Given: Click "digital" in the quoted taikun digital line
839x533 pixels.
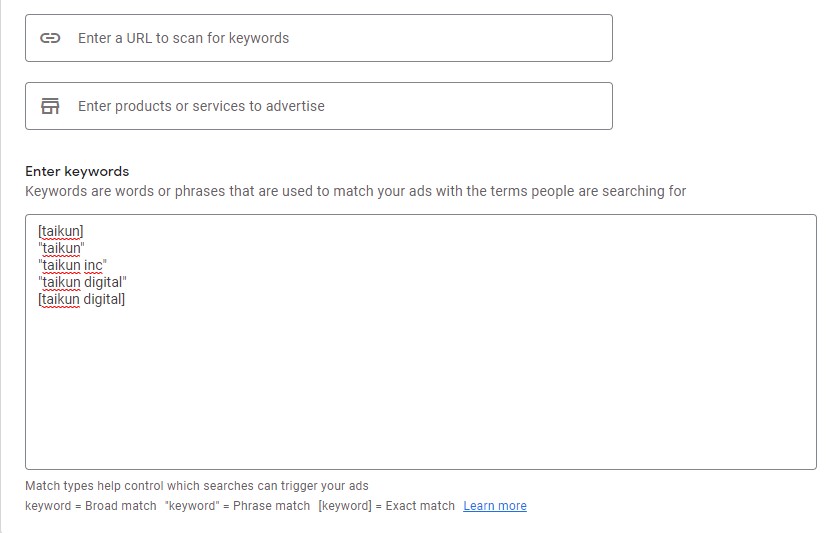Looking at the screenshot, I should pos(104,282).
